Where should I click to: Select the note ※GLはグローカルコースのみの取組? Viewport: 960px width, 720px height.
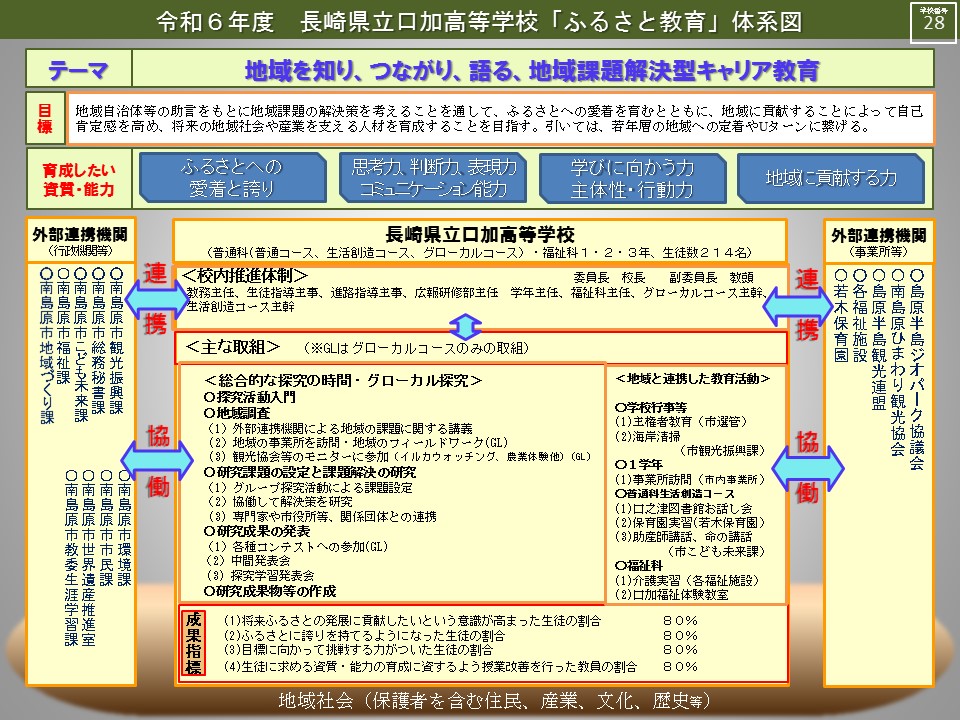[x=416, y=348]
